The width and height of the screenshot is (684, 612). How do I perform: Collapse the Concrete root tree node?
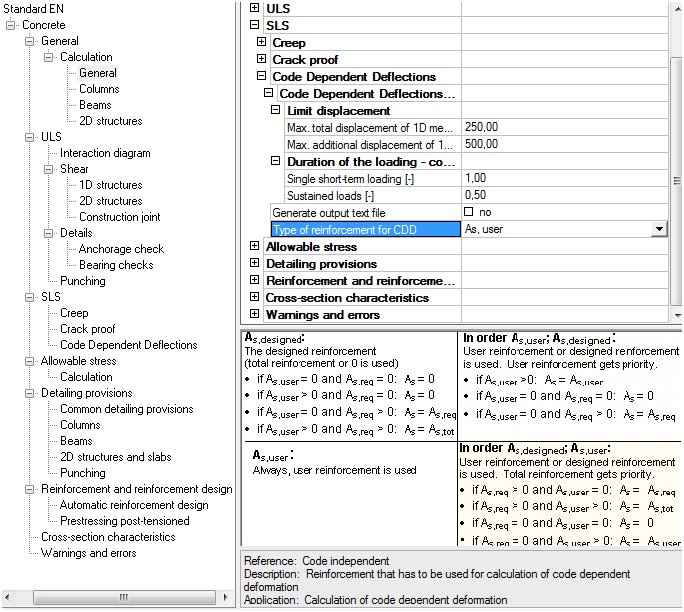pos(11,25)
